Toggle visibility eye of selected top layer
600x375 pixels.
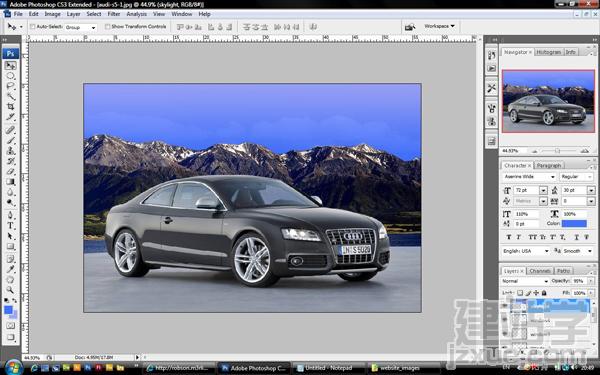[505, 305]
